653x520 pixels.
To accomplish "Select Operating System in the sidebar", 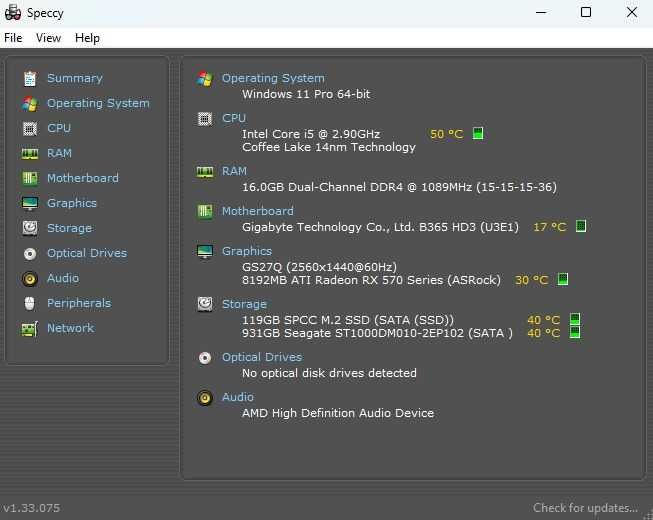I will coord(98,103).
